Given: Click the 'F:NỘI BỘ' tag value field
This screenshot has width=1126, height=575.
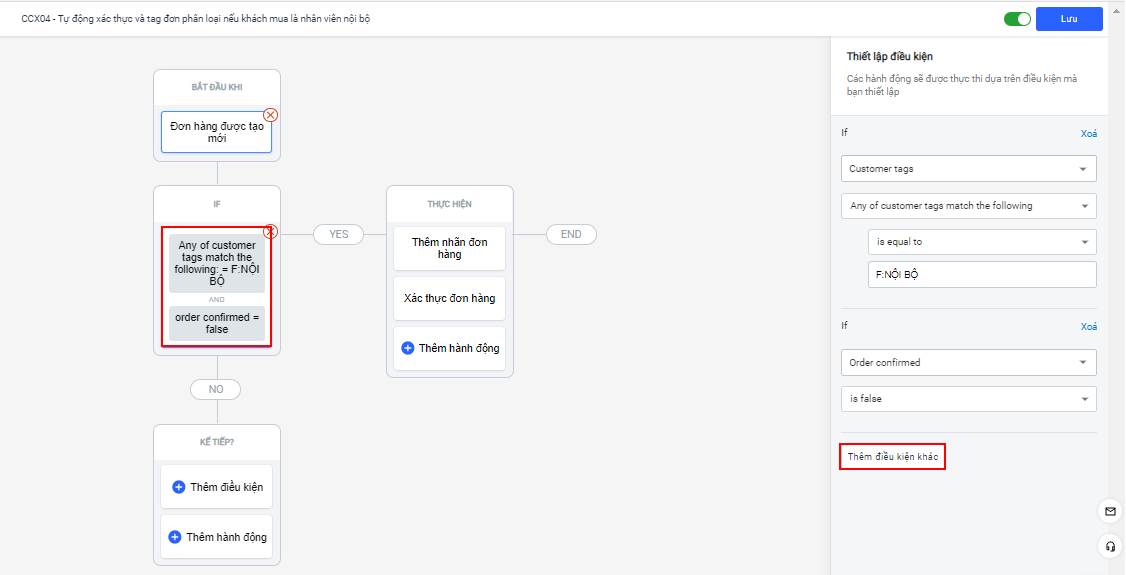Looking at the screenshot, I should point(982,274).
